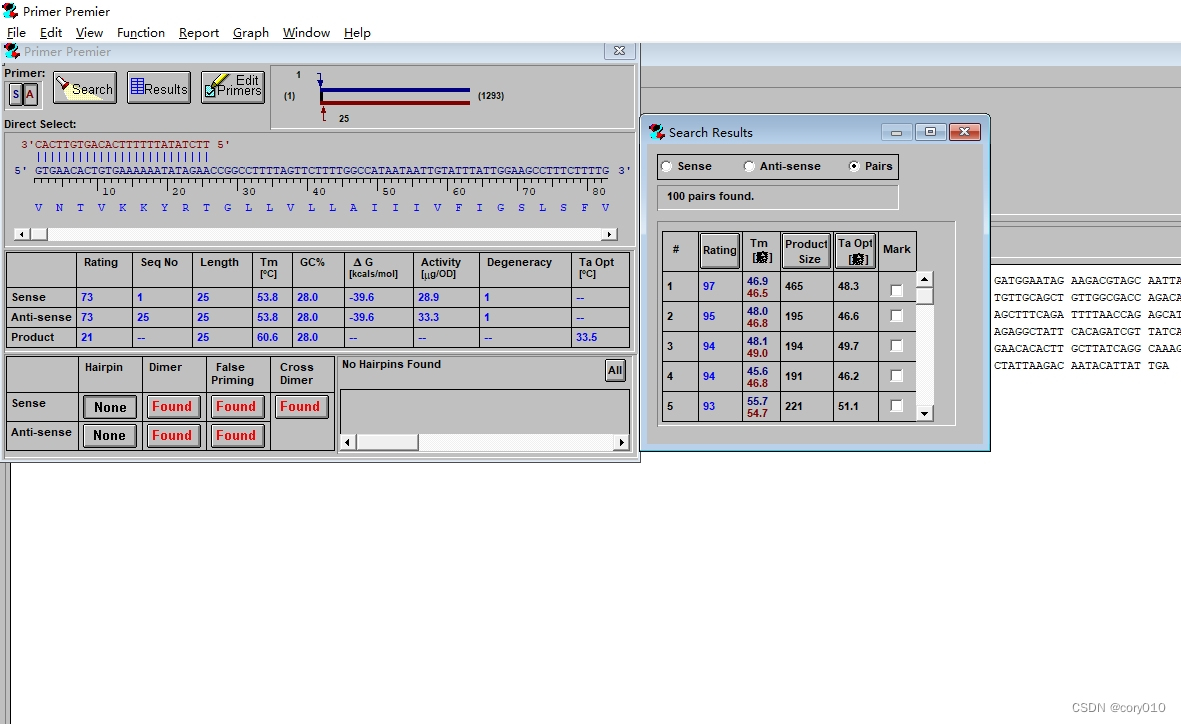Screen dimensions: 1181x724
Task: Select result row with rating 93
Action: (789, 406)
